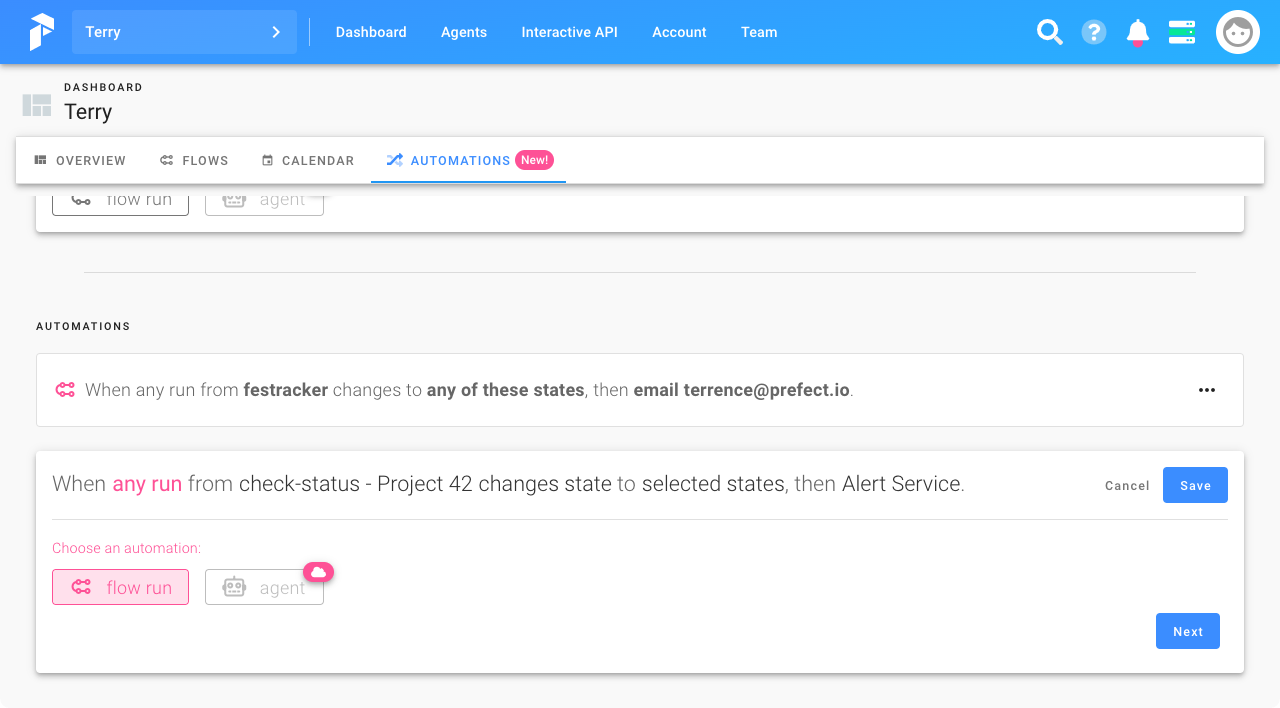Open the Calendar tab
The height and width of the screenshot is (708, 1280).
click(308, 160)
